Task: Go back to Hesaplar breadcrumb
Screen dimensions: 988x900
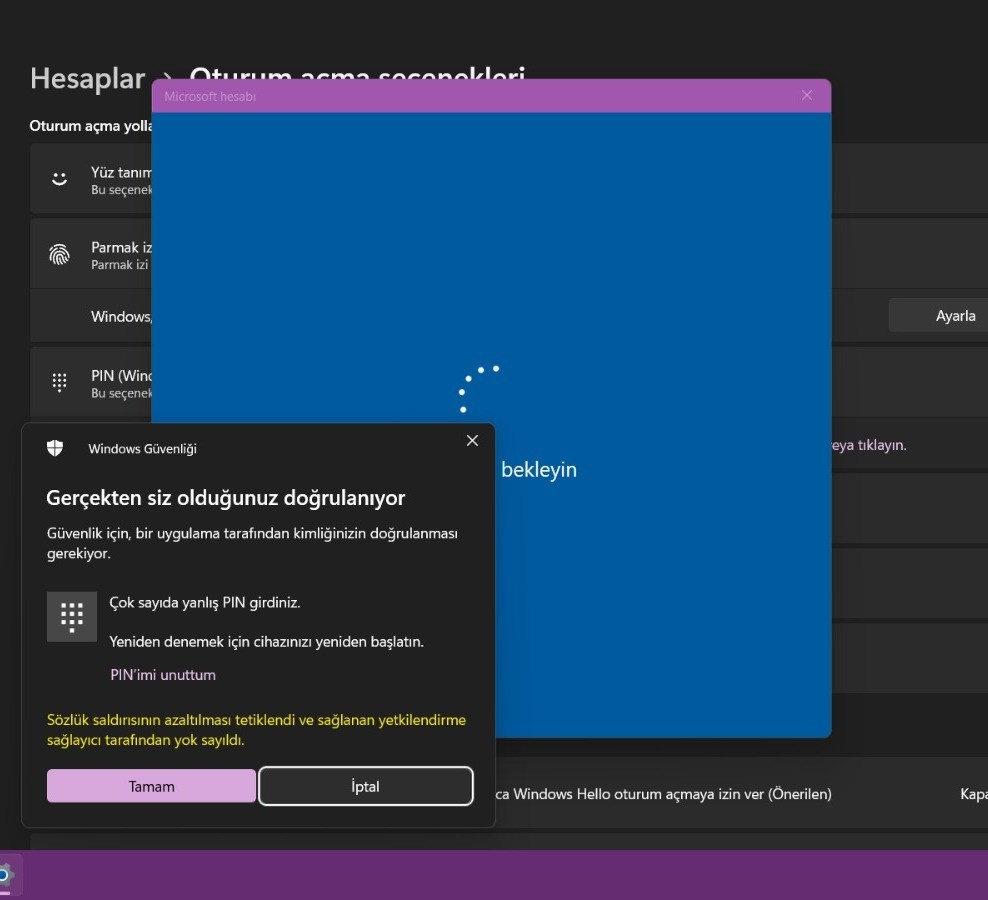Action: [x=88, y=79]
